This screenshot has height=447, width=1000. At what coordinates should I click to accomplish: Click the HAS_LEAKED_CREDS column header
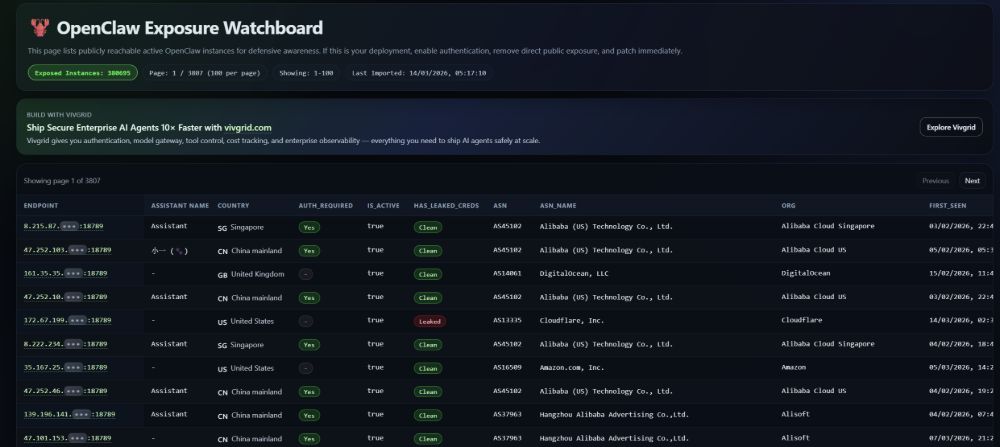tap(446, 205)
